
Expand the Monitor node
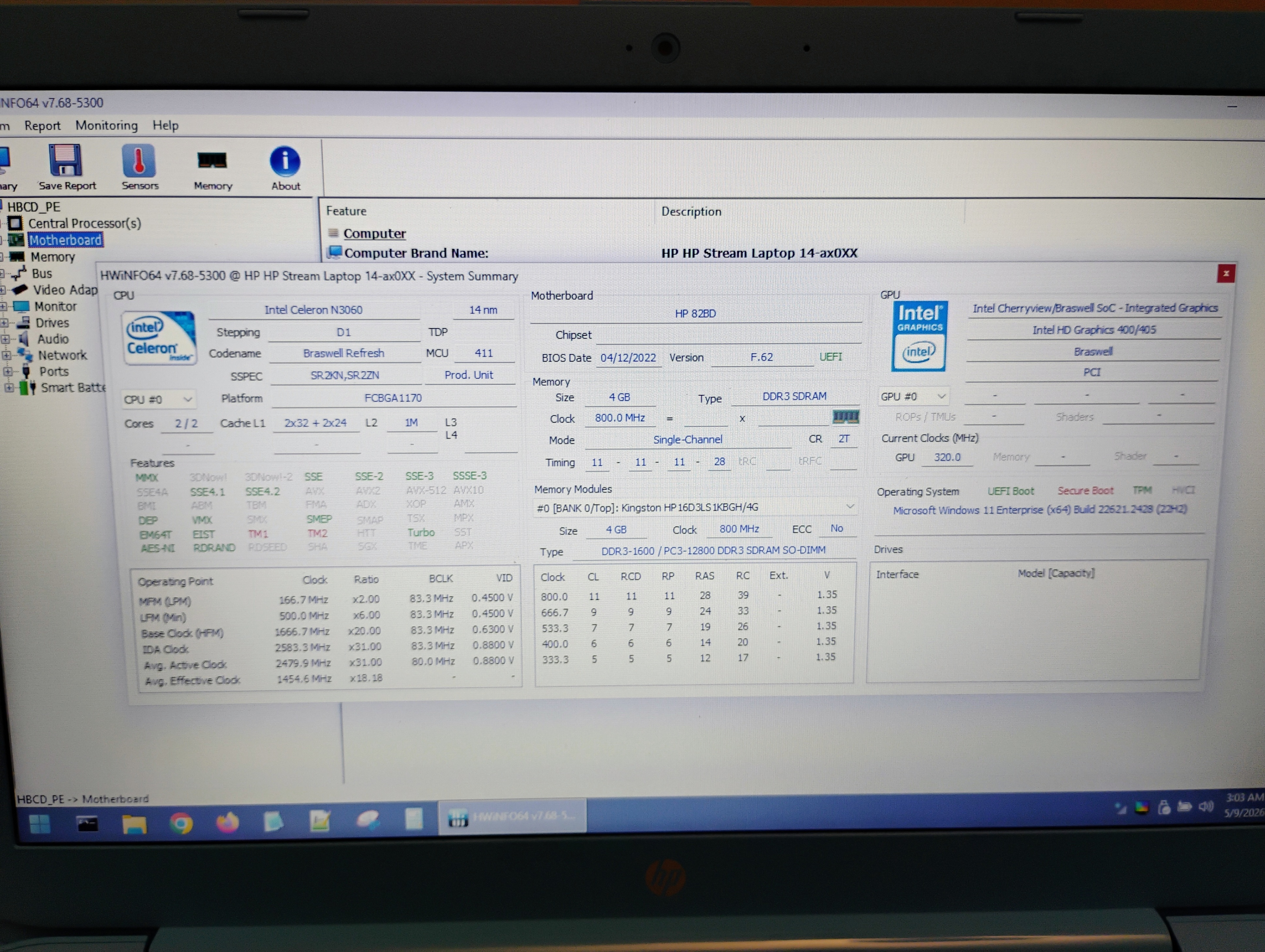click(4, 306)
